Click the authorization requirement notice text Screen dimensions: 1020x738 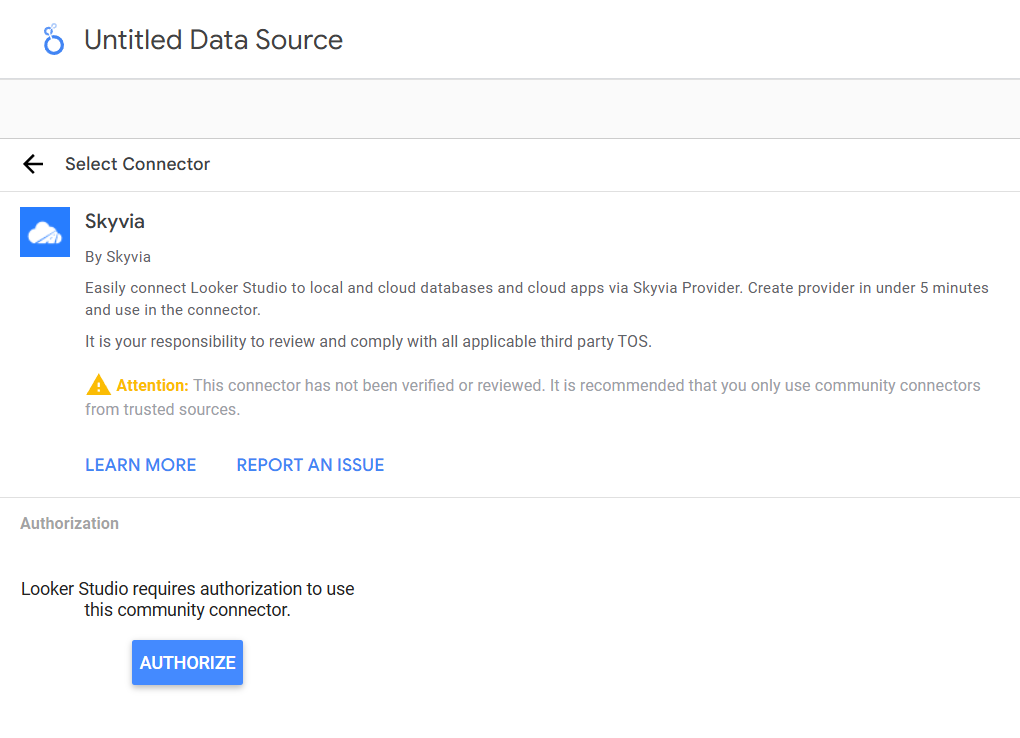[187, 599]
